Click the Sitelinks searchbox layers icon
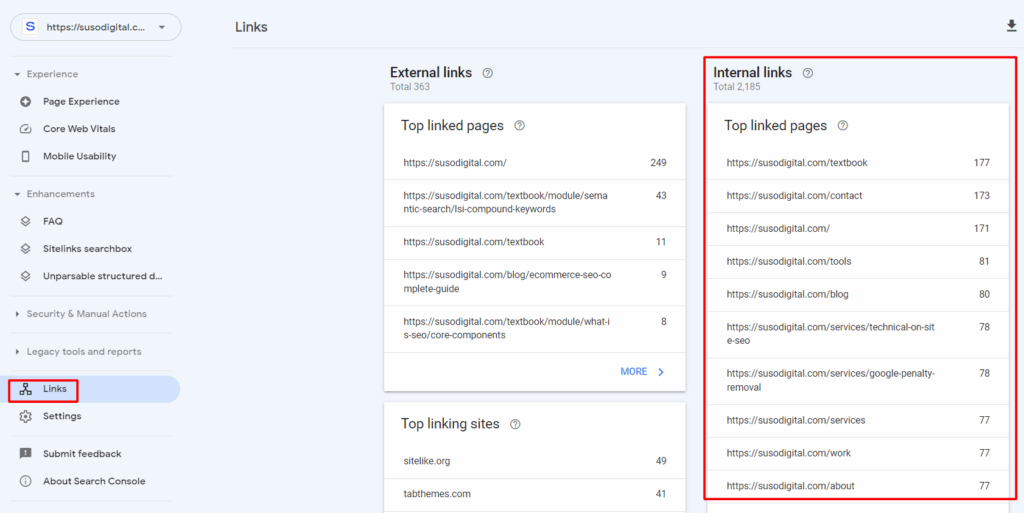This screenshot has width=1024, height=513. click(x=25, y=249)
